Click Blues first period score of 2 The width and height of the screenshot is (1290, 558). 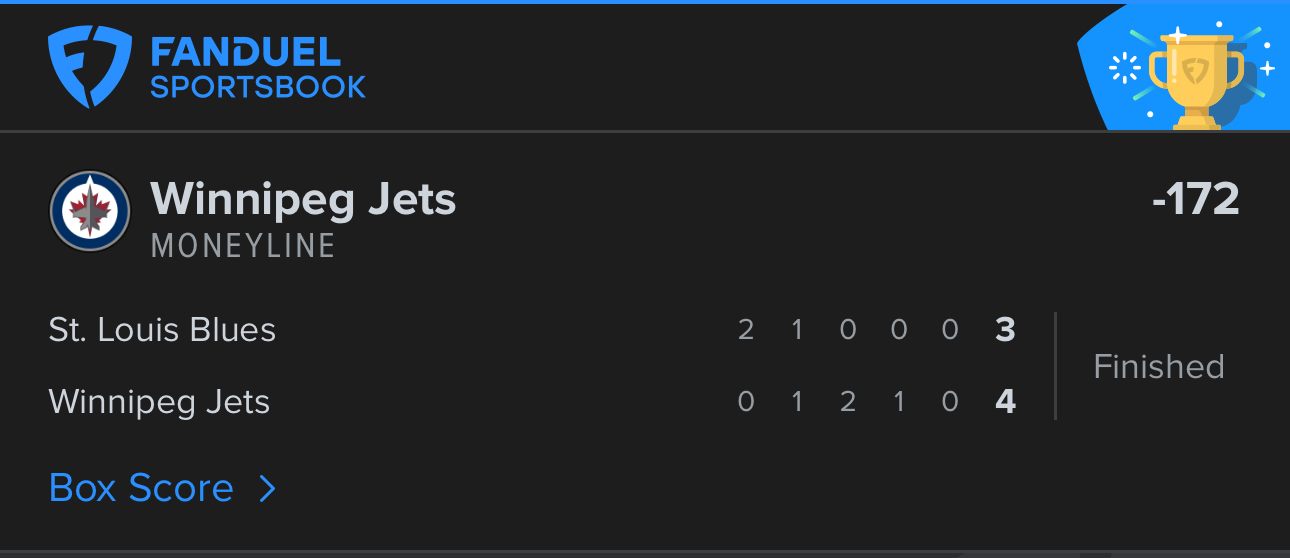tap(746, 330)
